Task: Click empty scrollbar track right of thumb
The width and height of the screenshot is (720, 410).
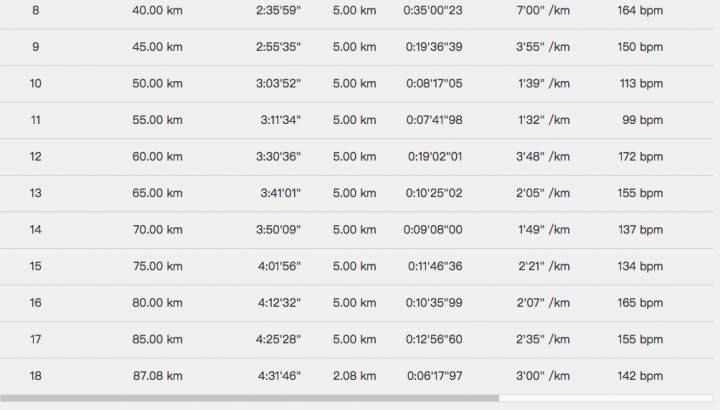Action: [606, 399]
